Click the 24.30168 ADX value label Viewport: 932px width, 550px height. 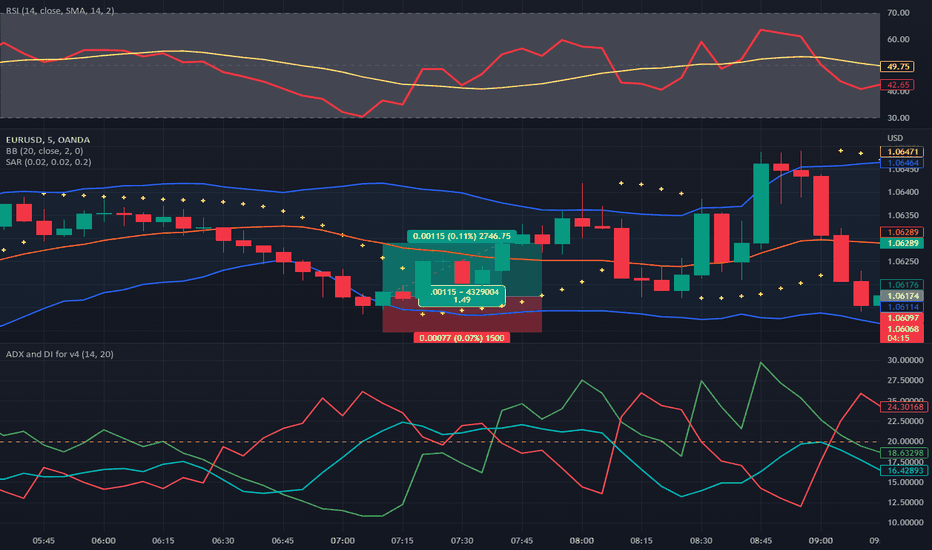(x=905, y=407)
